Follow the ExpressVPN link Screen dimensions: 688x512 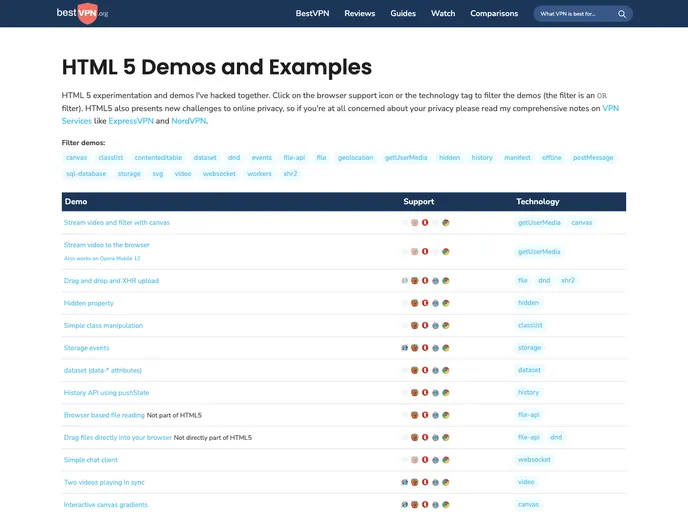[131, 121]
